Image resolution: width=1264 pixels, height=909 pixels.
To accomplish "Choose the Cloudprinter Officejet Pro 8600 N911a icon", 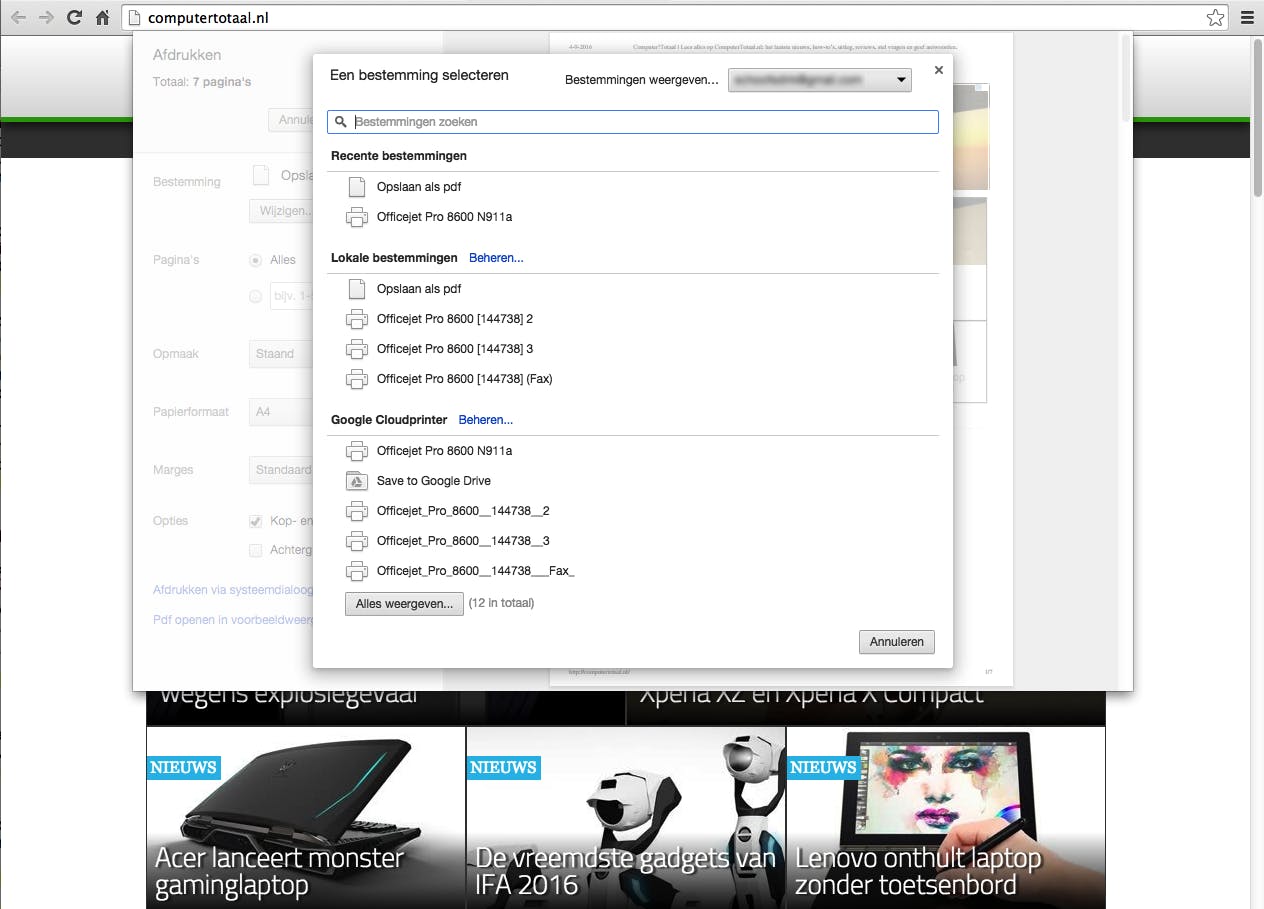I will point(357,451).
